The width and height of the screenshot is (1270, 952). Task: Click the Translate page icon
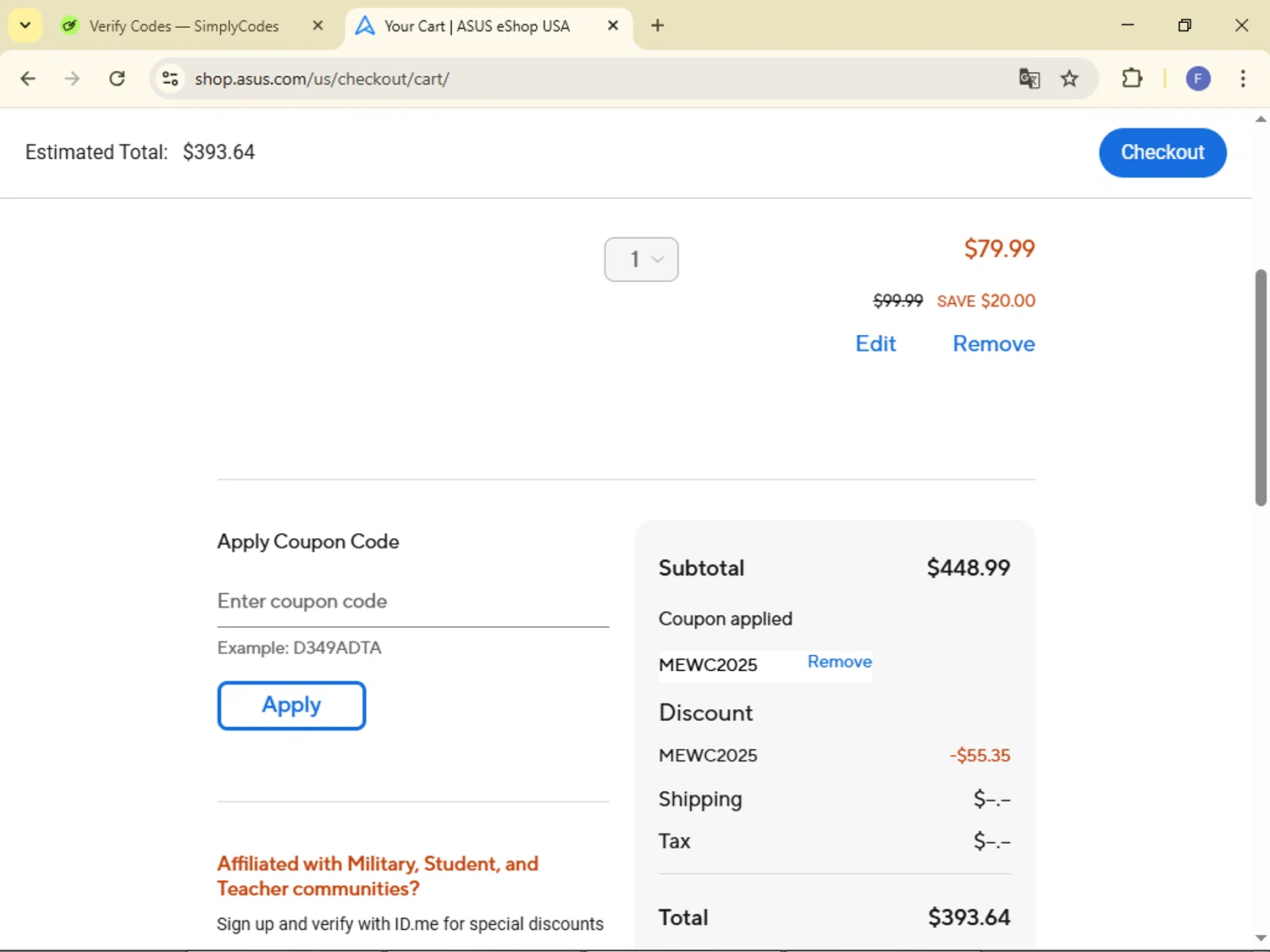(x=1029, y=79)
